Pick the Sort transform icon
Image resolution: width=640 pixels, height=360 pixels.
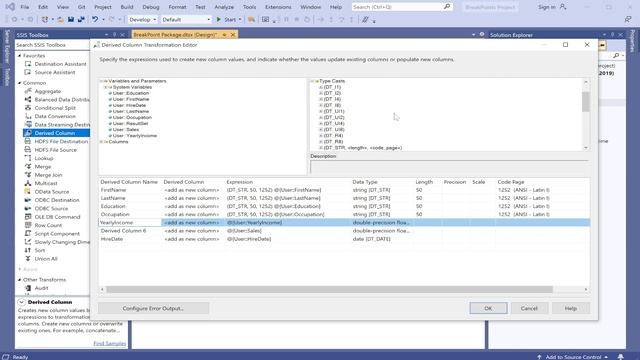(x=28, y=250)
